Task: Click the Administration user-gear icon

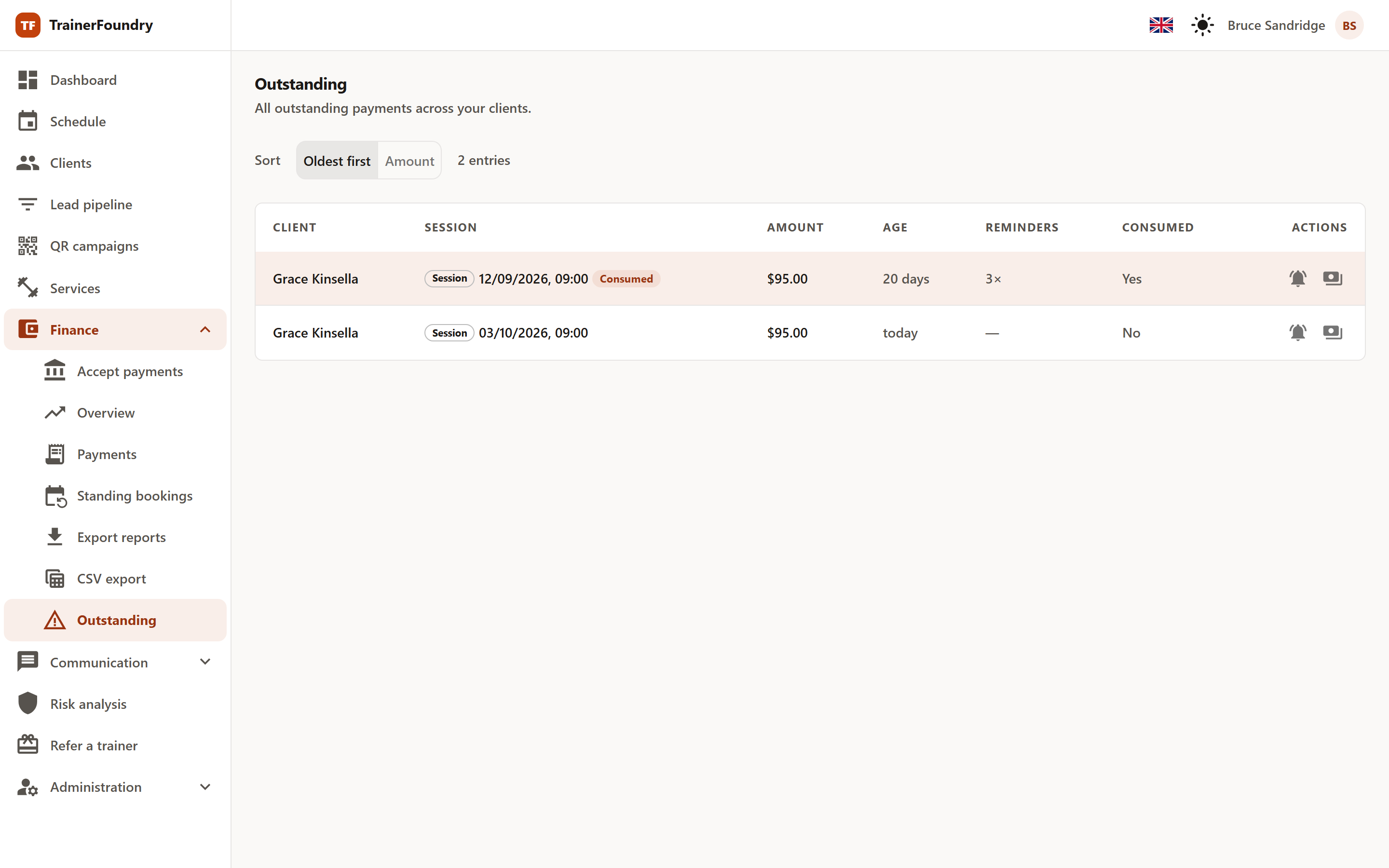Action: coord(27,787)
